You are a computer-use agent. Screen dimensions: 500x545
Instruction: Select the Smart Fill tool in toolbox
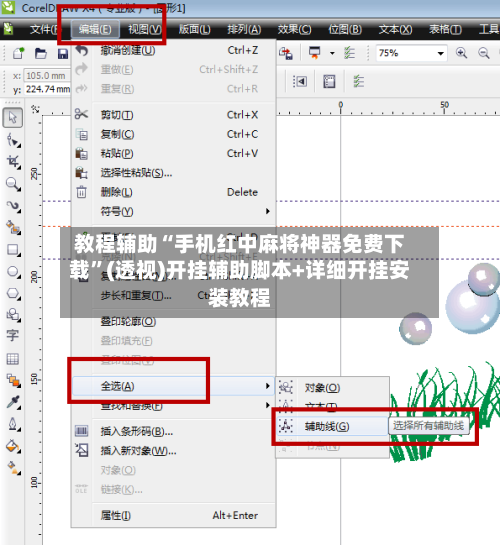point(13,228)
